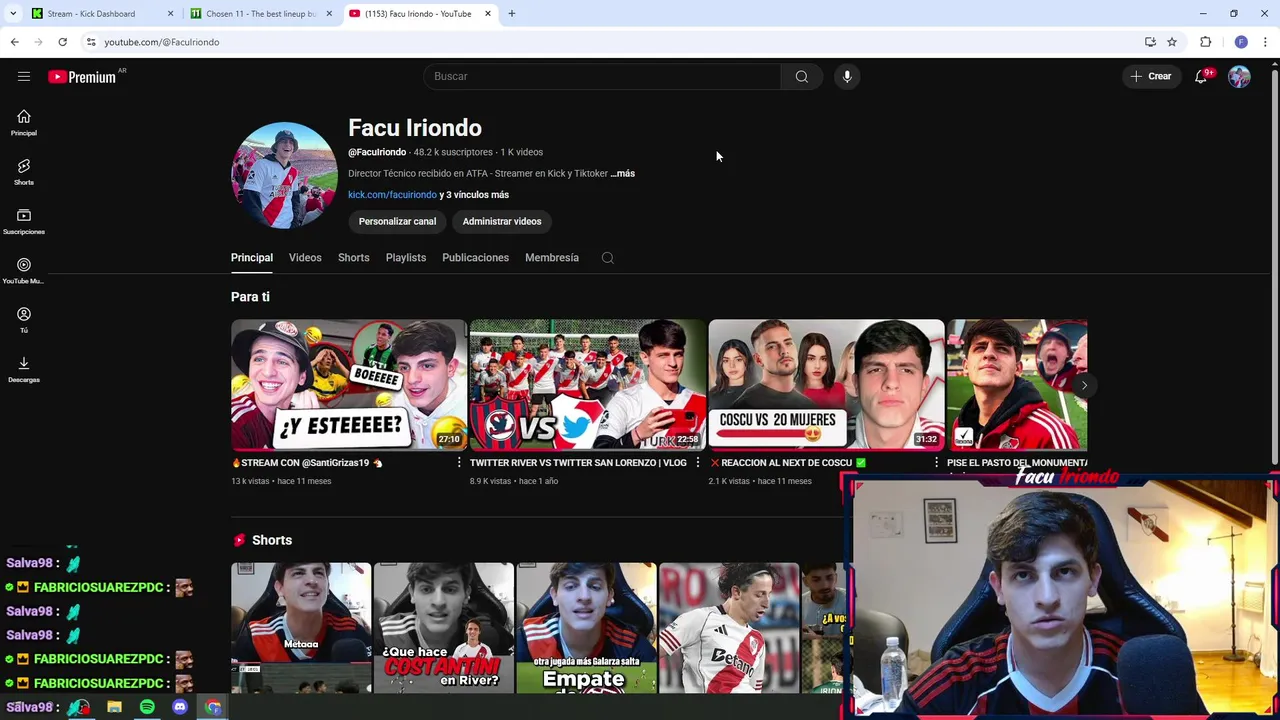Expand y 3 vínculos más links
The height and width of the screenshot is (720, 1280).
[474, 195]
